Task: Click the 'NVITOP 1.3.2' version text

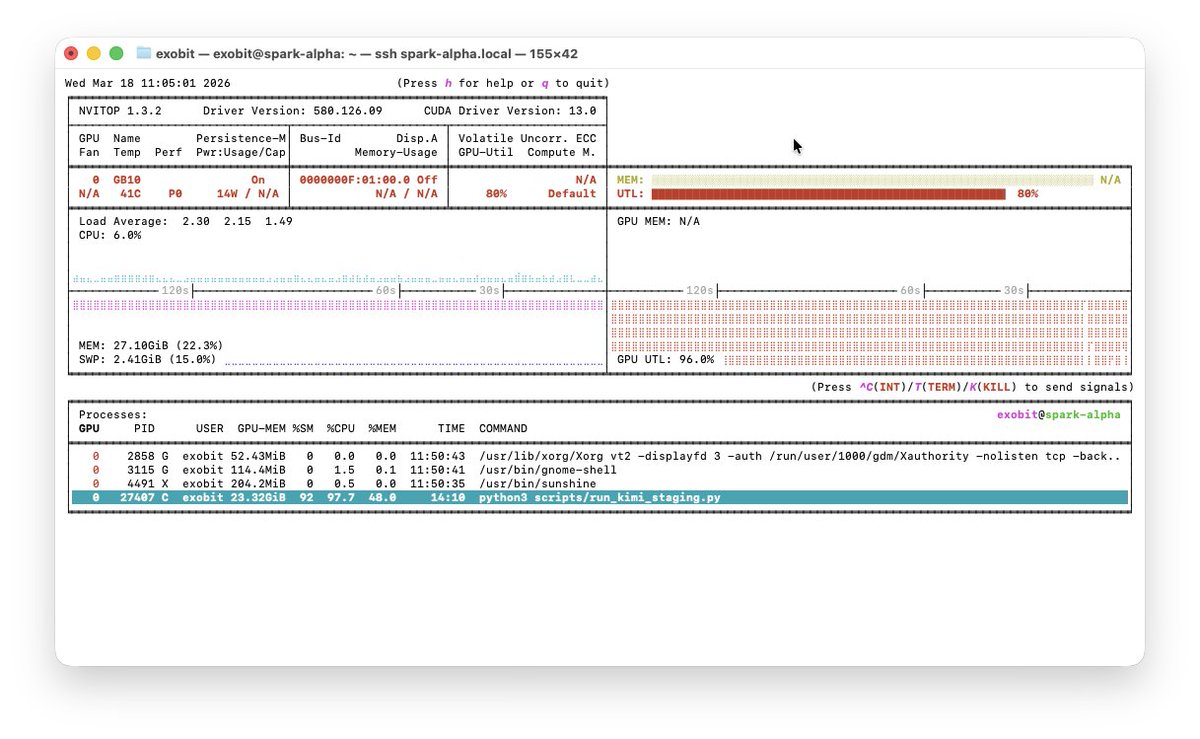Action: pos(121,111)
